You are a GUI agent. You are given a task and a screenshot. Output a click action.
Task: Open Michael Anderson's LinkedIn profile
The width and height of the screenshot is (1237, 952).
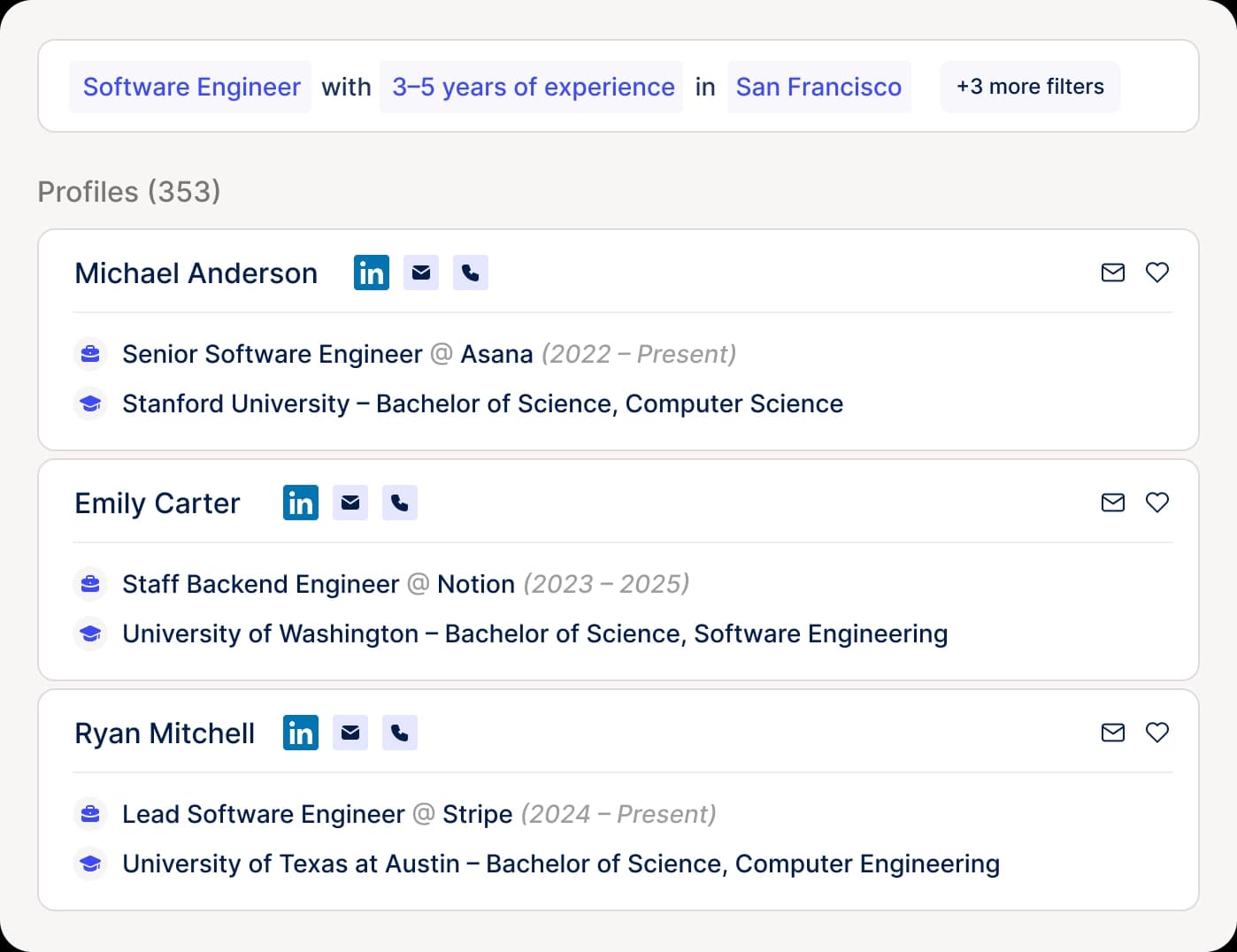point(372,273)
